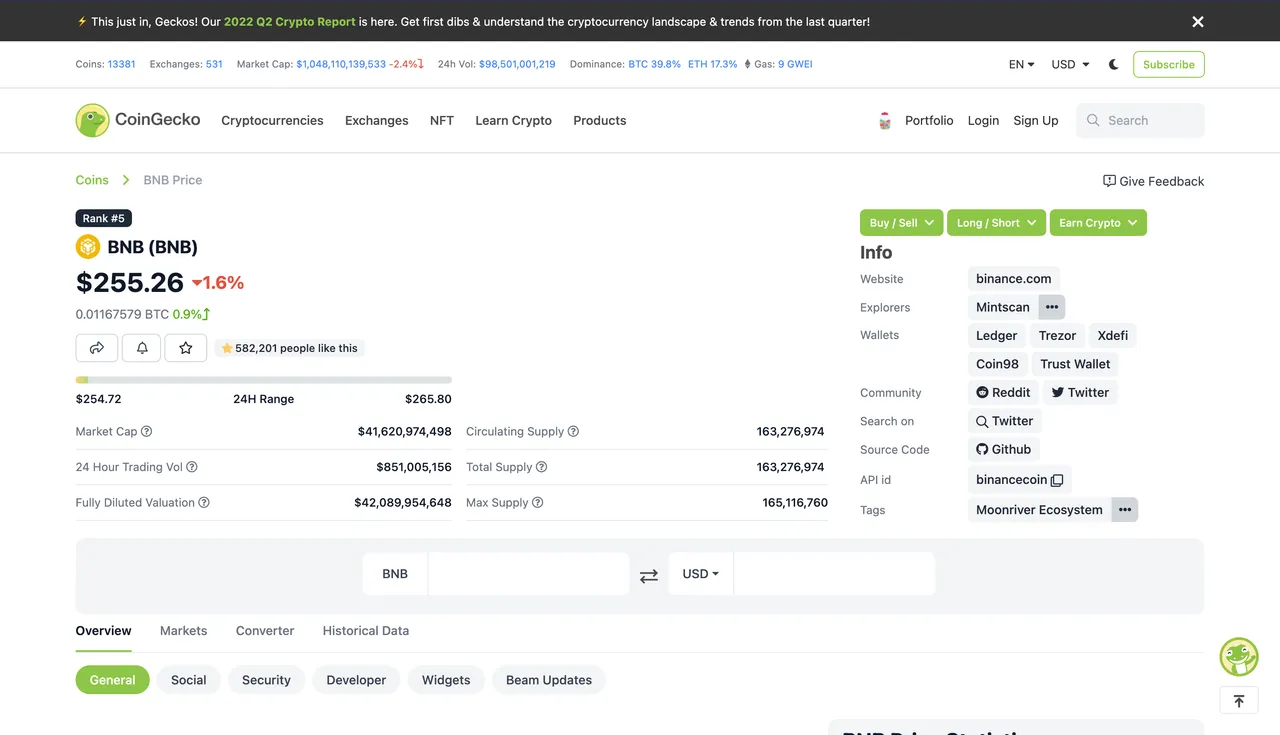Open the Learn Crypto menu

pyautogui.click(x=514, y=120)
